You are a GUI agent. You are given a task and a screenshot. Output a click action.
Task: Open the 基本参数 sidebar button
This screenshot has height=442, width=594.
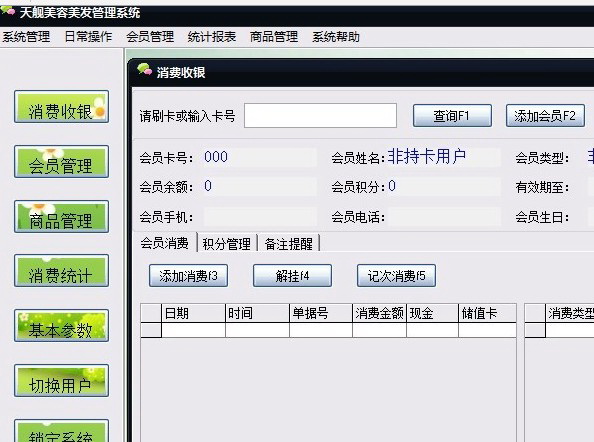[x=61, y=326]
